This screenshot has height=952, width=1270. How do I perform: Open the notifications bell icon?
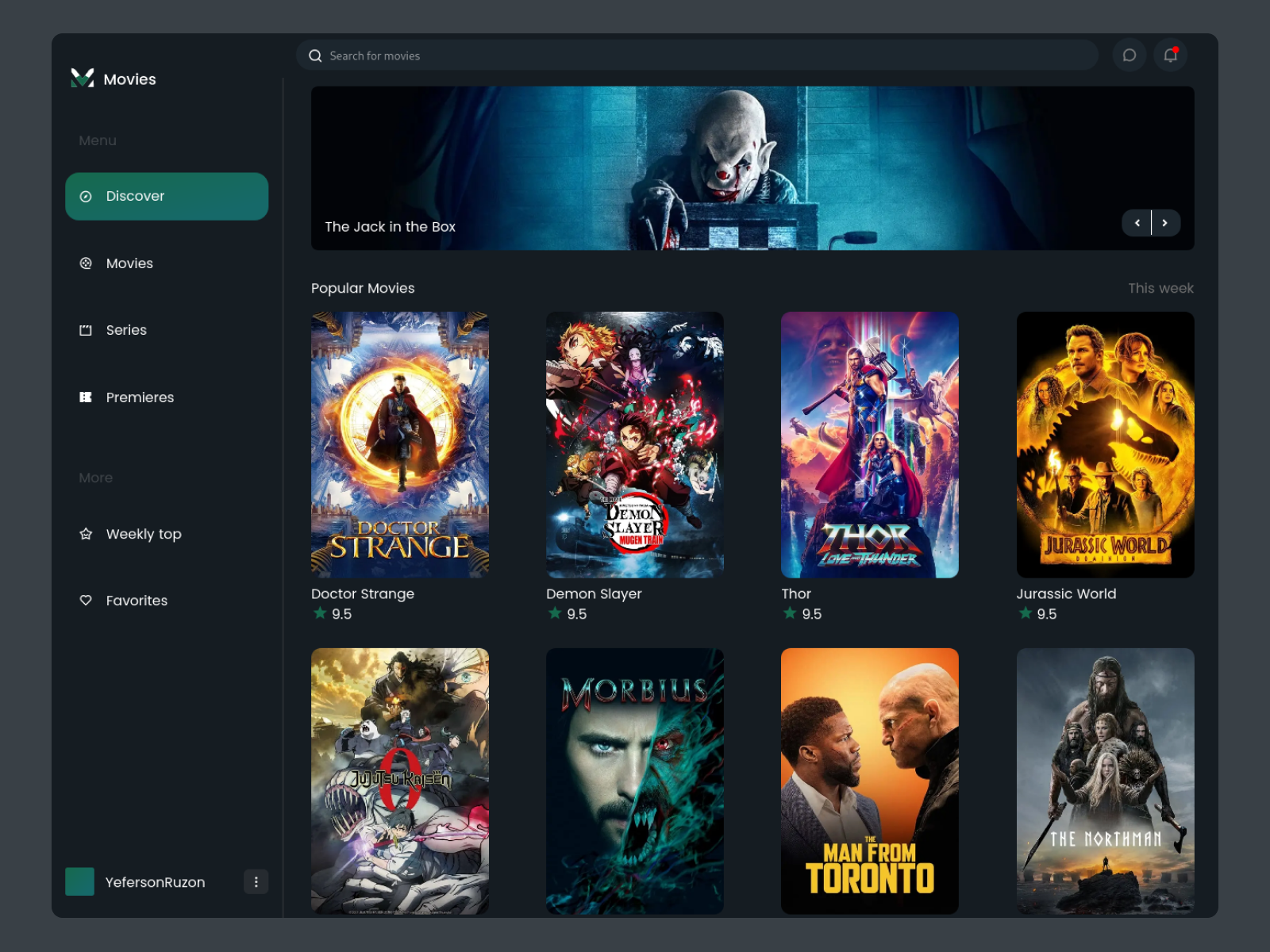(1170, 56)
